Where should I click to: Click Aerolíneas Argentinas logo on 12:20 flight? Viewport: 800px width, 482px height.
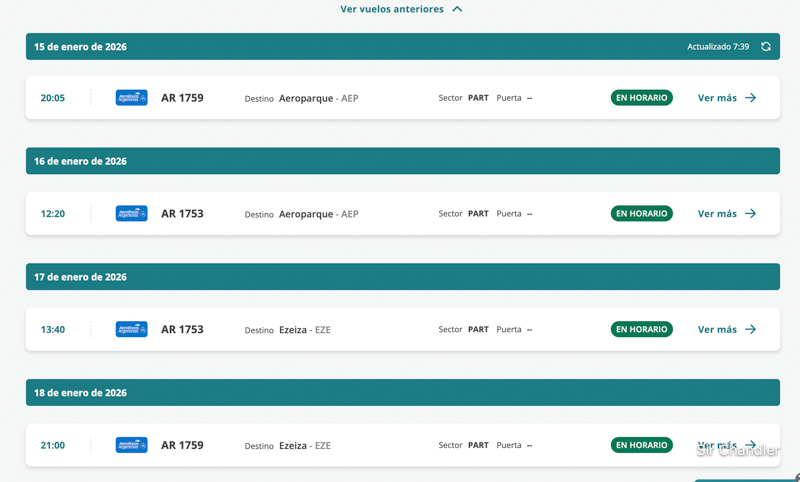131,214
